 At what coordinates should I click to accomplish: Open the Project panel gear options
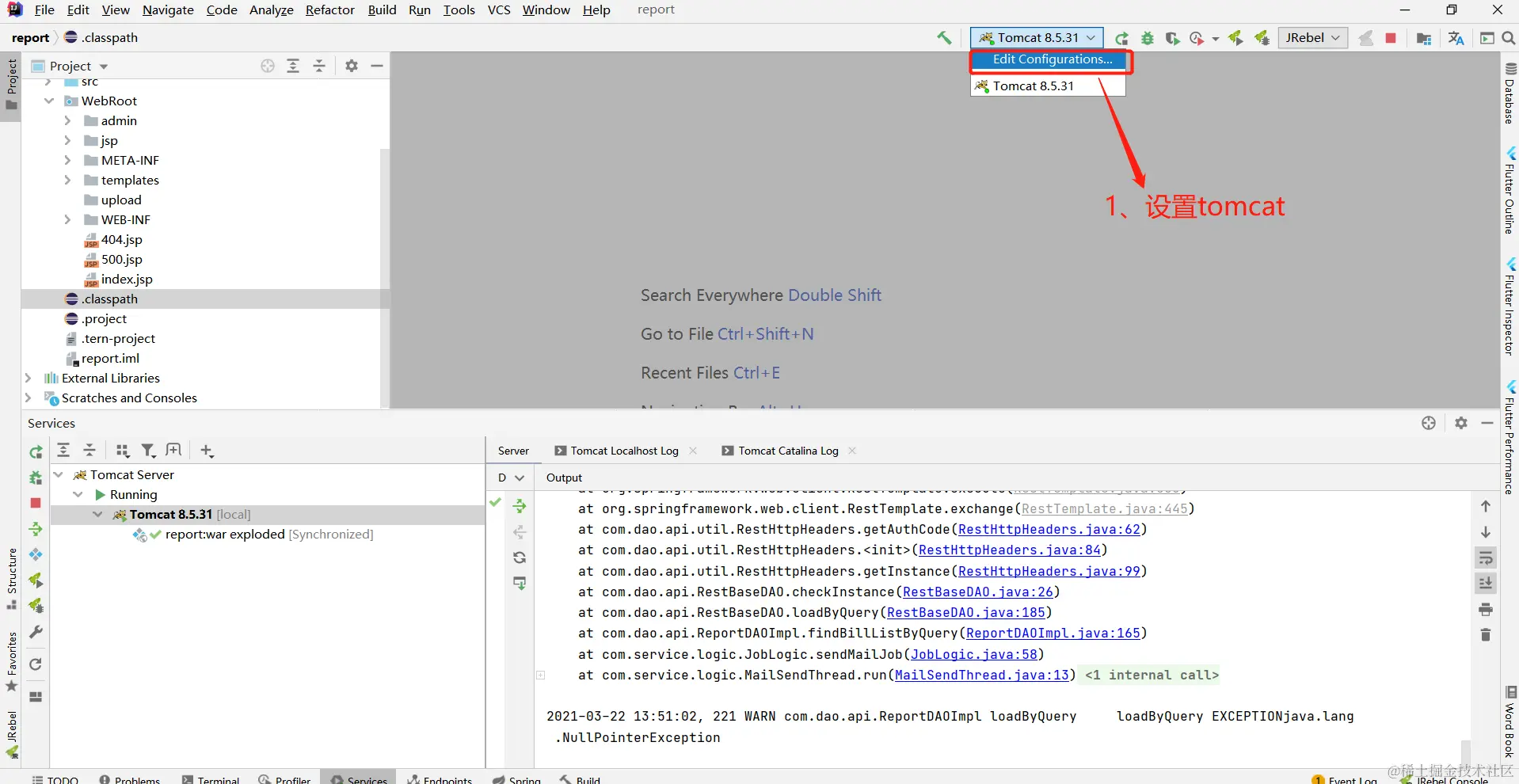click(x=352, y=66)
